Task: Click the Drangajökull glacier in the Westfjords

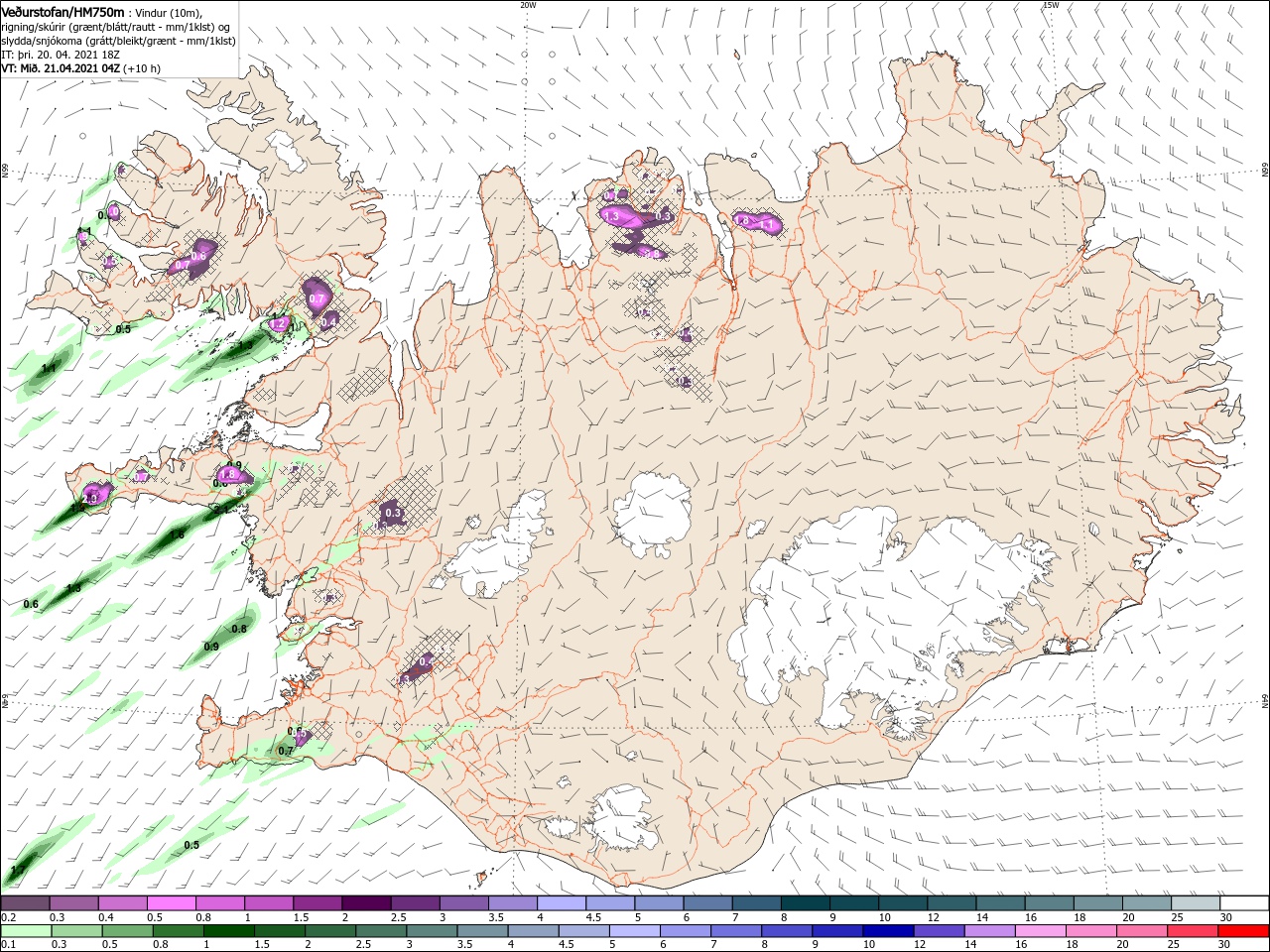Action: click(285, 149)
